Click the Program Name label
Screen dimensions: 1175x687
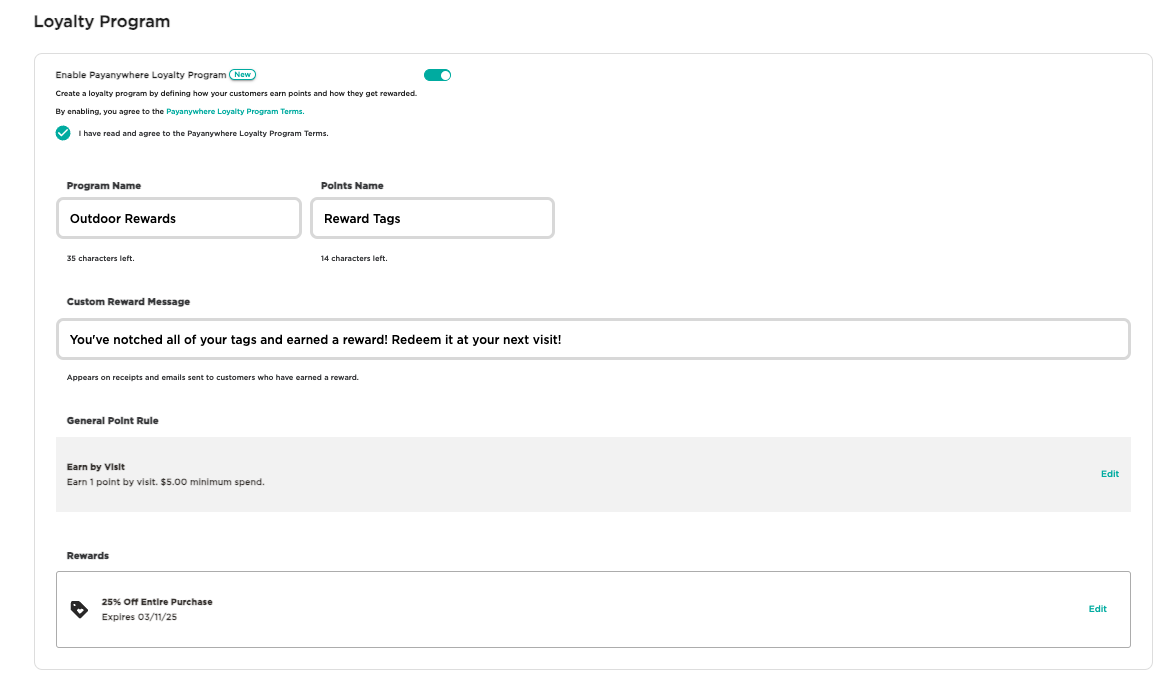[104, 186]
